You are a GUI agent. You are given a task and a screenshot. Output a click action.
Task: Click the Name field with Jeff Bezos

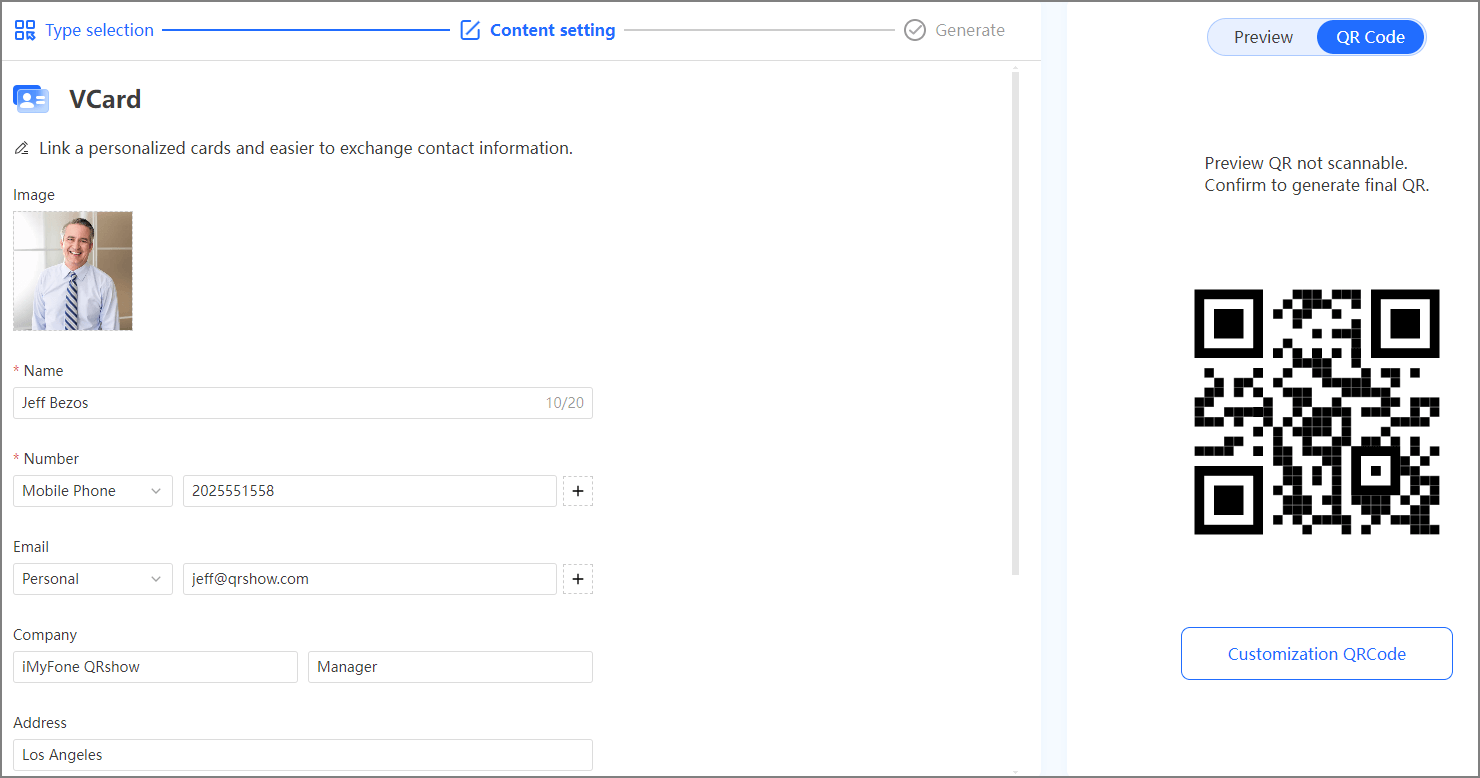303,403
